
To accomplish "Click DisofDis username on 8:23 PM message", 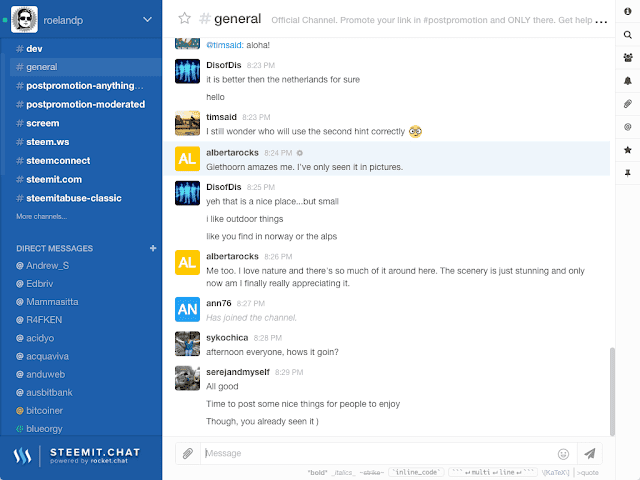I will pos(224,65).
